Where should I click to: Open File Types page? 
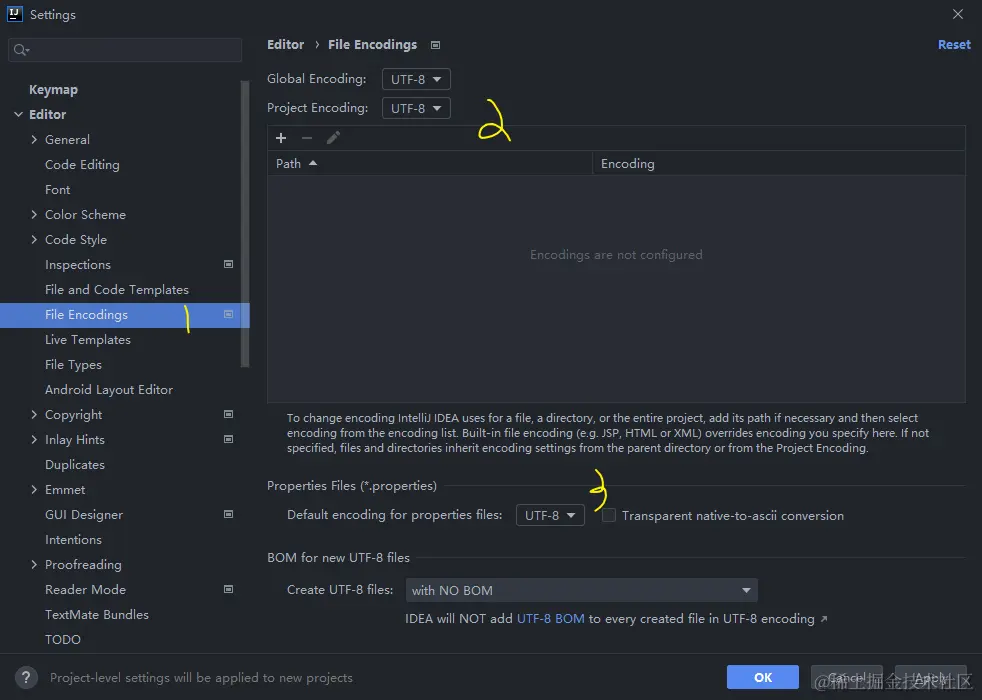[x=73, y=365]
